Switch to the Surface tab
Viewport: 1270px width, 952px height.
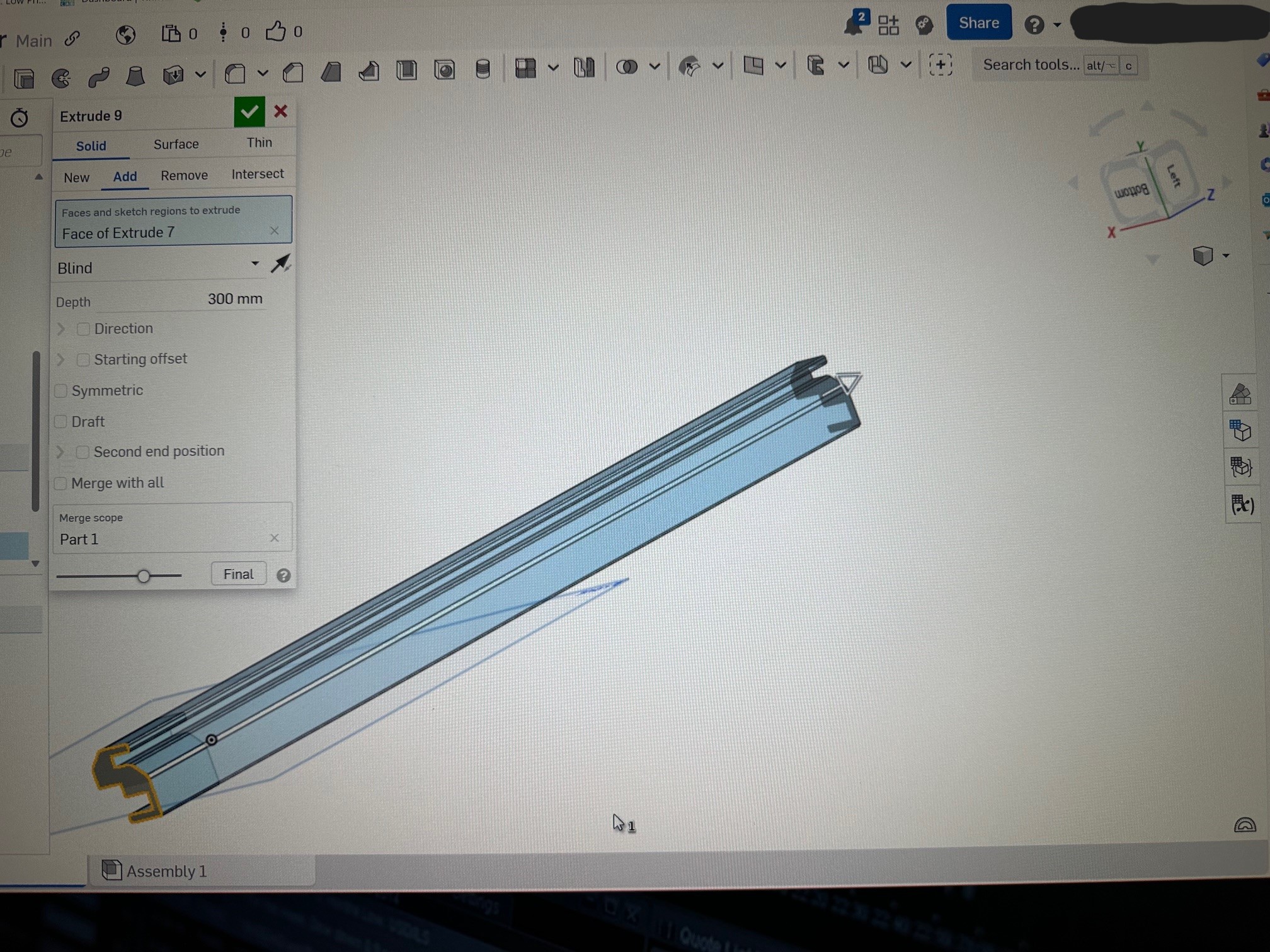pyautogui.click(x=176, y=144)
